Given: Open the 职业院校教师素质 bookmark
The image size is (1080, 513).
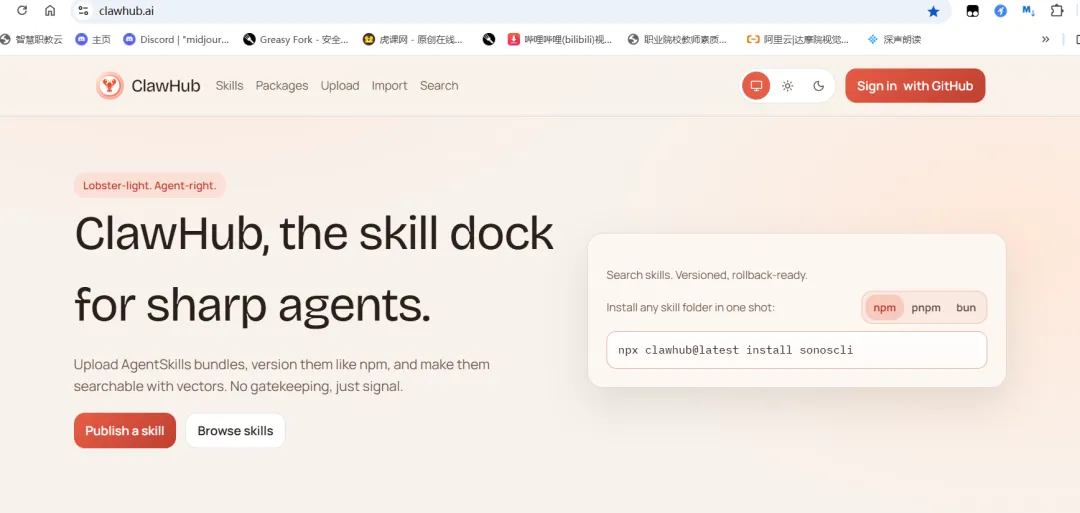Looking at the screenshot, I should pos(677,39).
